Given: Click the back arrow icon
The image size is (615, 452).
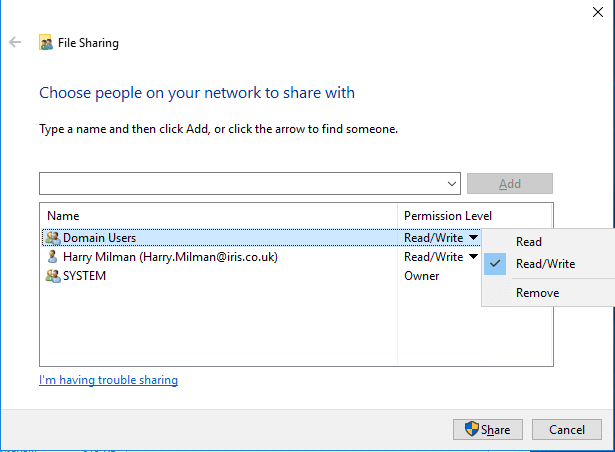Looking at the screenshot, I should [x=15, y=42].
